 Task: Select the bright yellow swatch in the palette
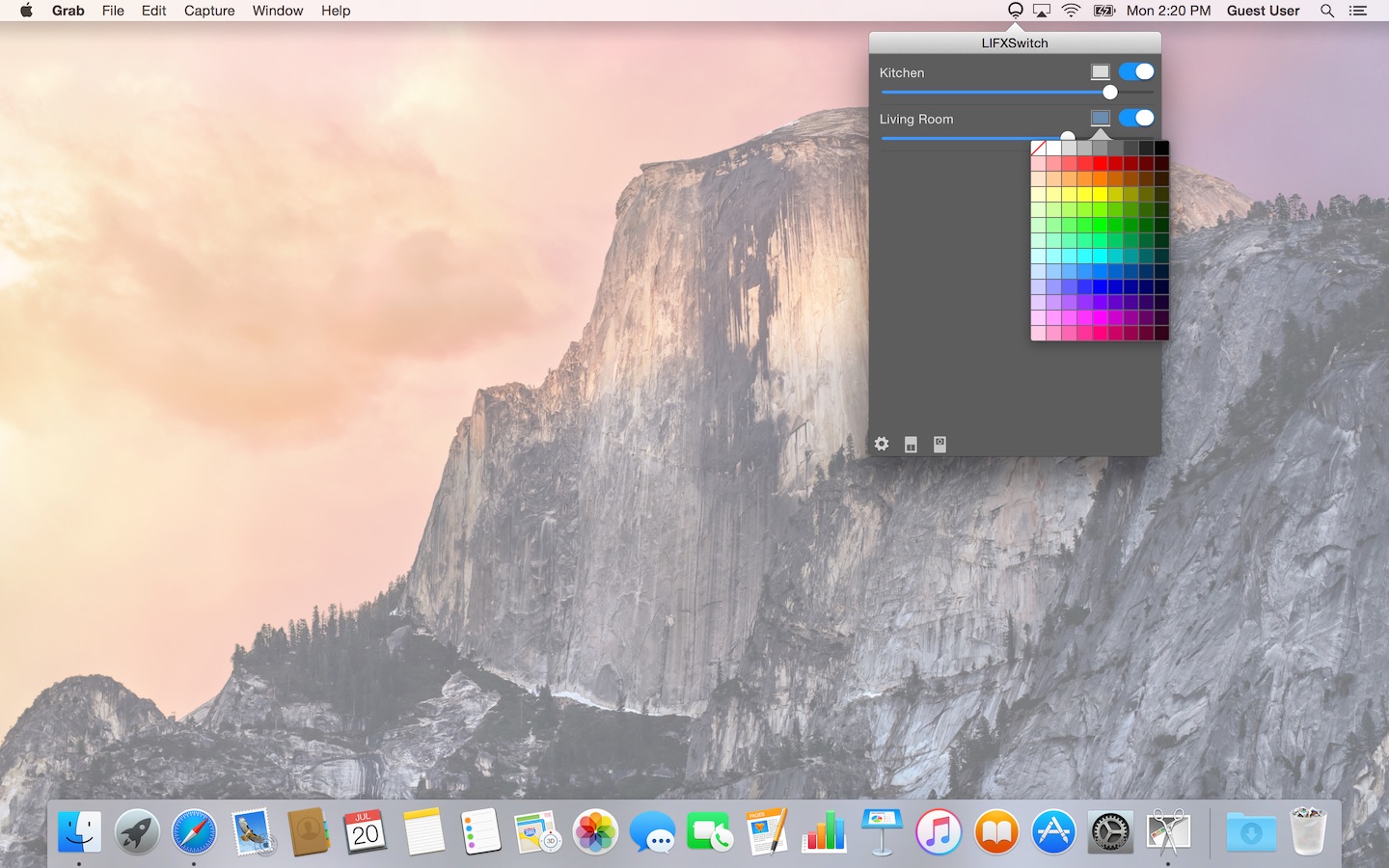1100,194
